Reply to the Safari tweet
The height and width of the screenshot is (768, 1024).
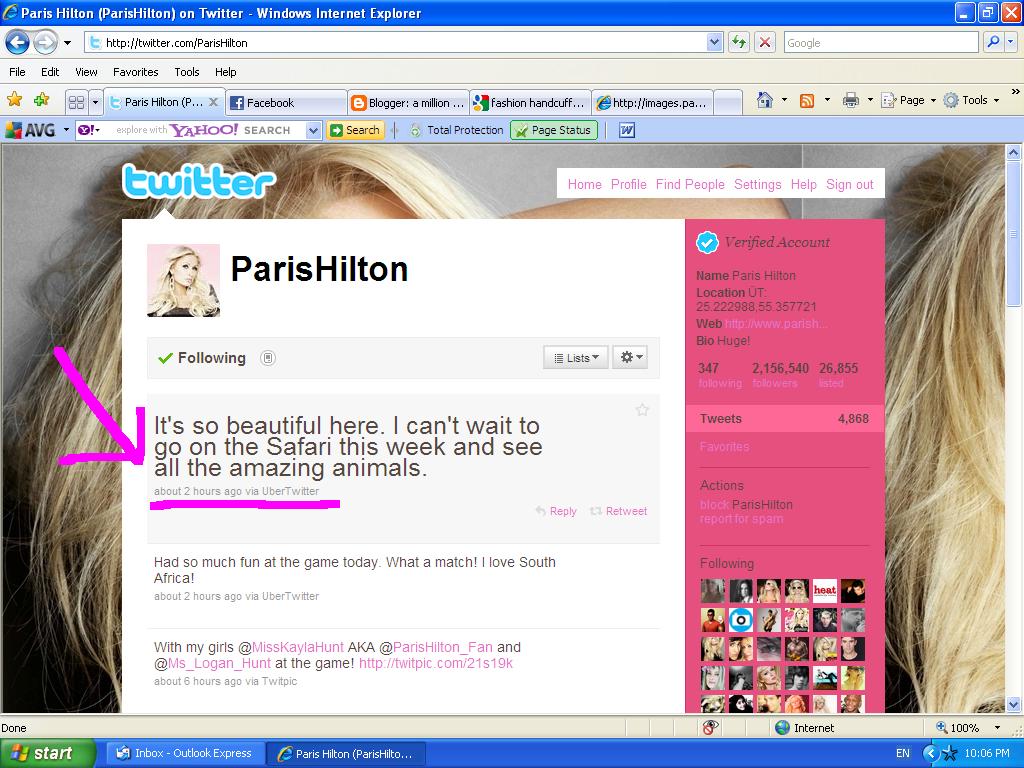(x=556, y=511)
